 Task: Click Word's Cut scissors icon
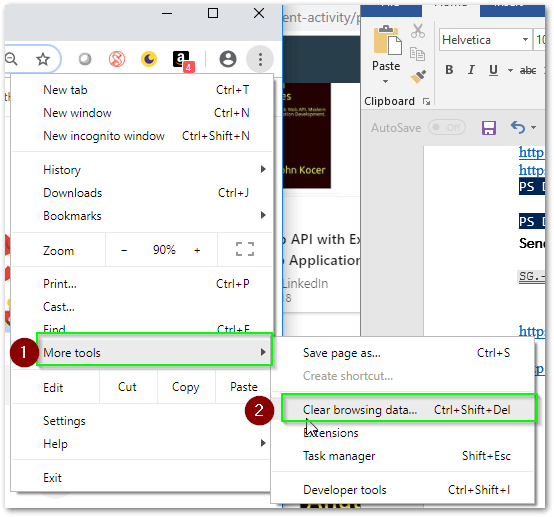[x=418, y=31]
